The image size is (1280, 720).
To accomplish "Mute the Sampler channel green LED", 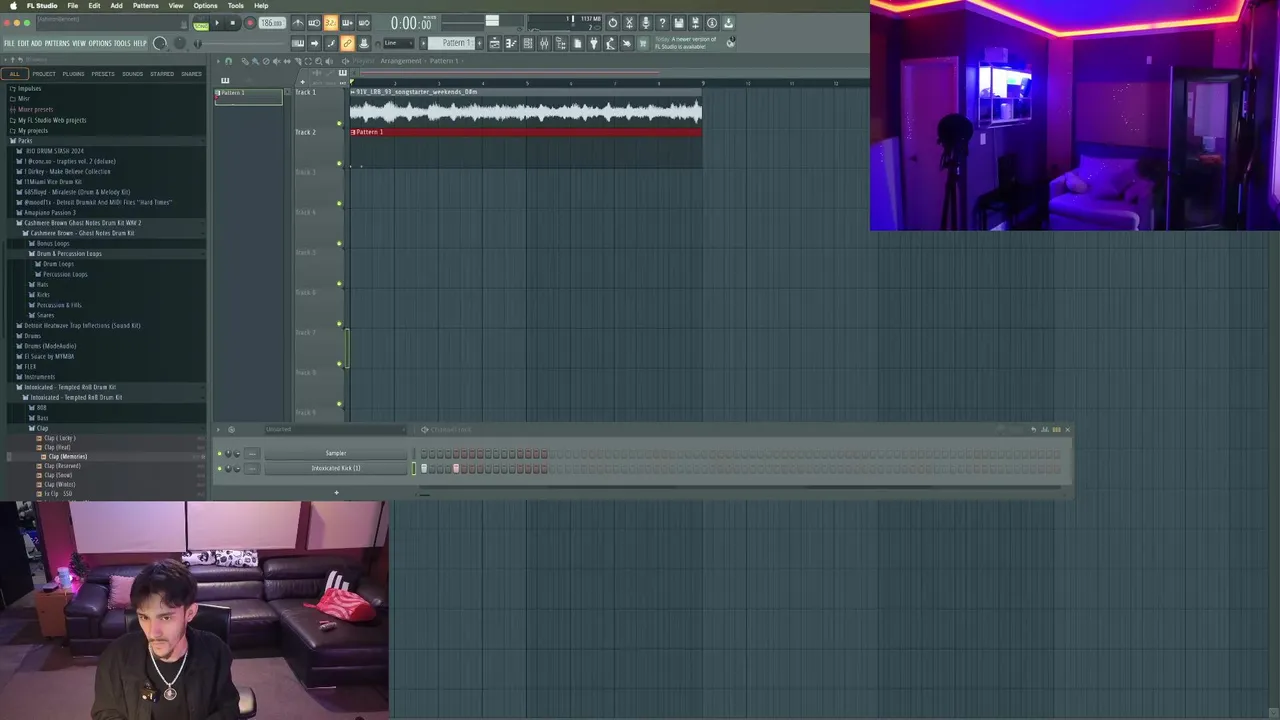I will 220,453.
